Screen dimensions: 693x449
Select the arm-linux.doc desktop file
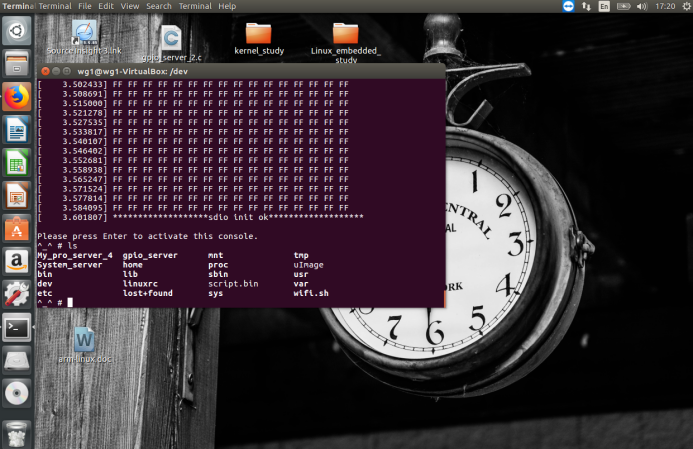click(84, 345)
